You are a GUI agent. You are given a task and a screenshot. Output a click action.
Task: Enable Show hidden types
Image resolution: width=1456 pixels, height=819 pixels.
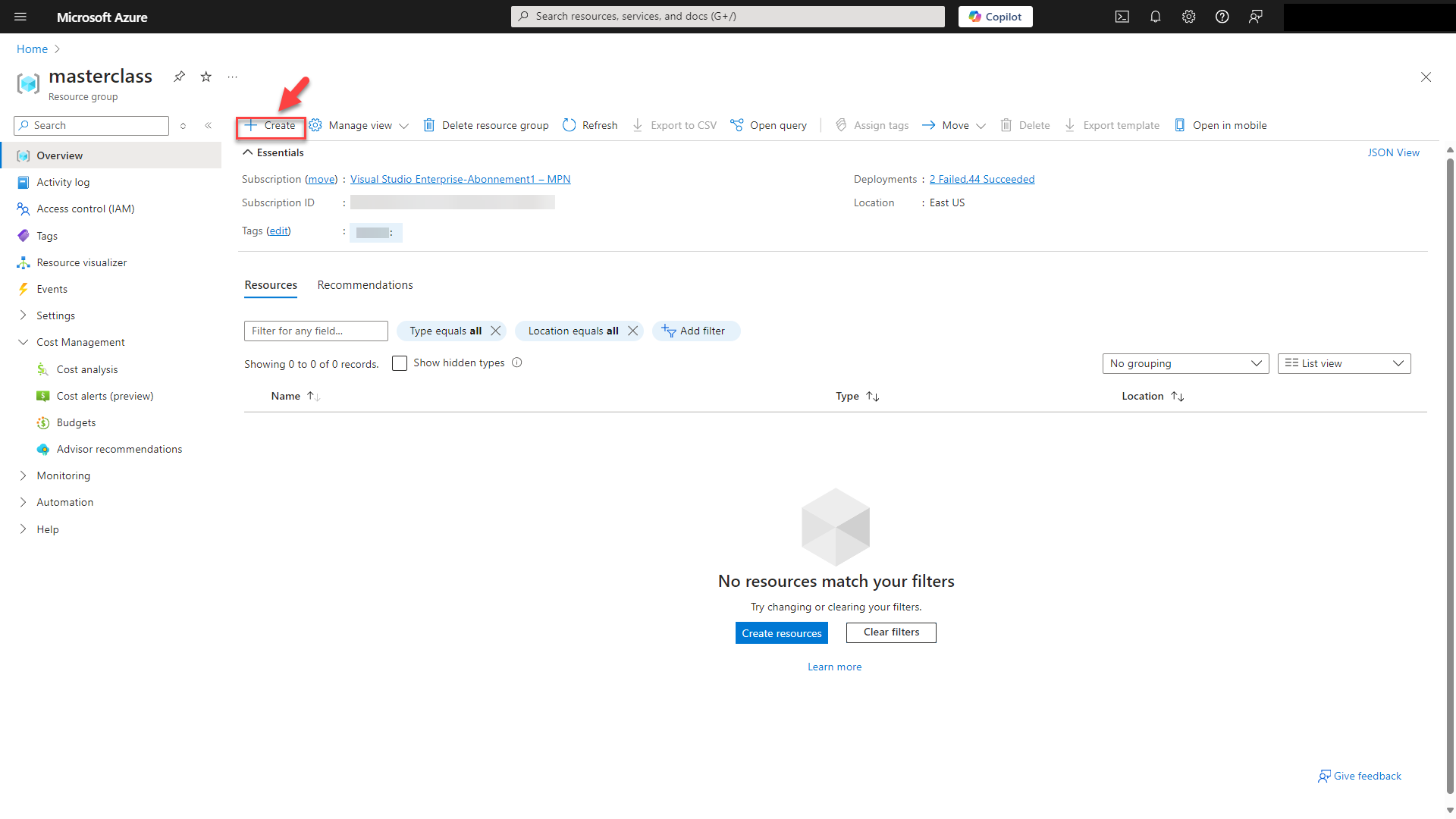(x=400, y=363)
